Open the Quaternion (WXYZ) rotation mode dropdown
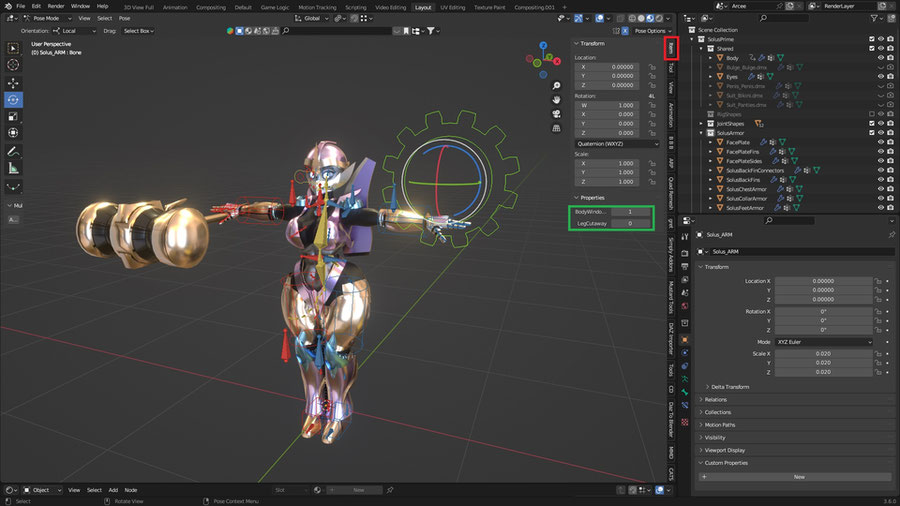Viewport: 900px width, 506px height. [x=616, y=143]
